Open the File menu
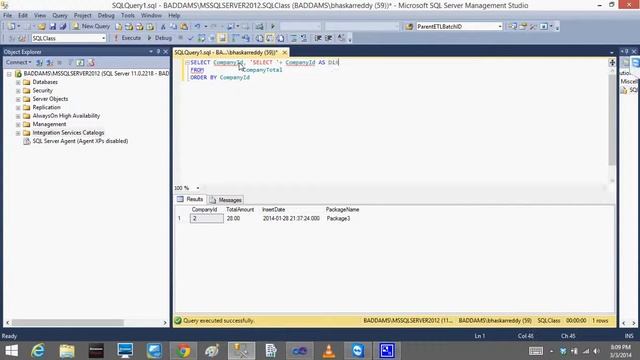This screenshot has width=640, height=360. (7, 16)
